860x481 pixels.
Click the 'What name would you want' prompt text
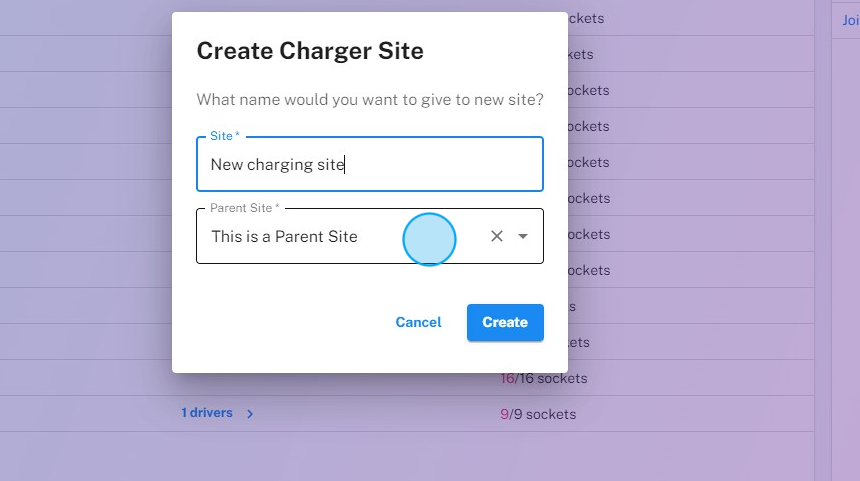click(370, 100)
